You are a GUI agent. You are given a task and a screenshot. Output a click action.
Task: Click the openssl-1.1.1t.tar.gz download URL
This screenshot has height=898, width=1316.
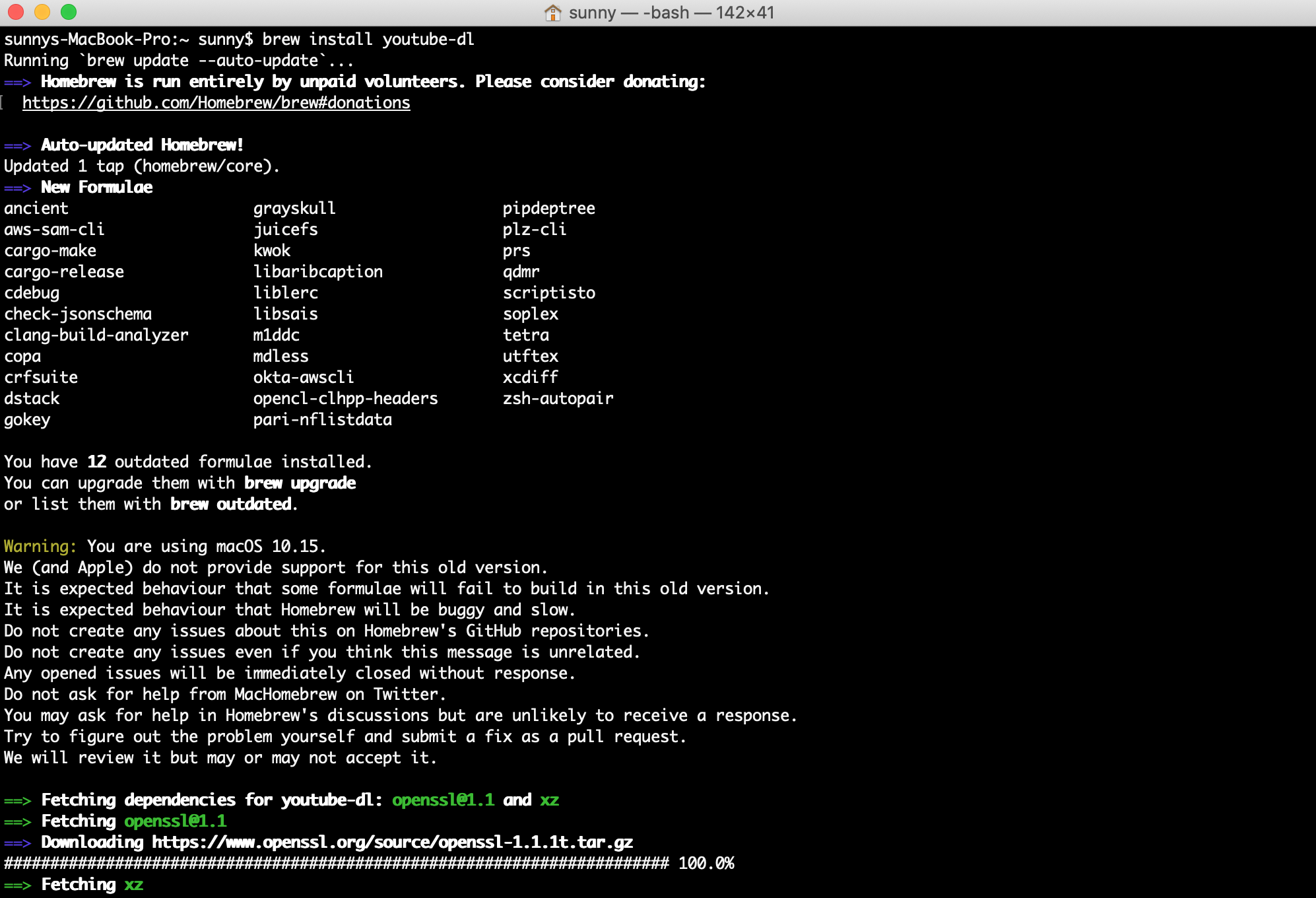pos(391,842)
